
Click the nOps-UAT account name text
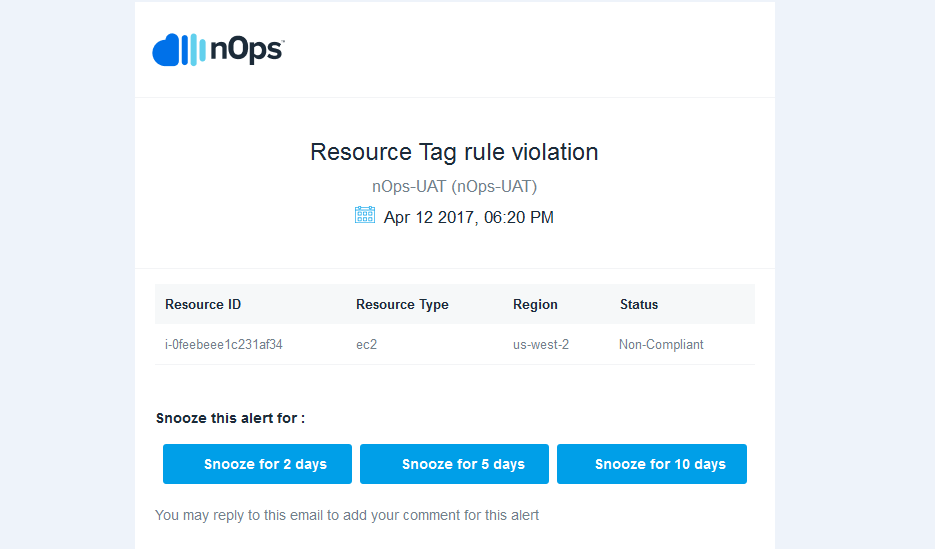(x=454, y=187)
